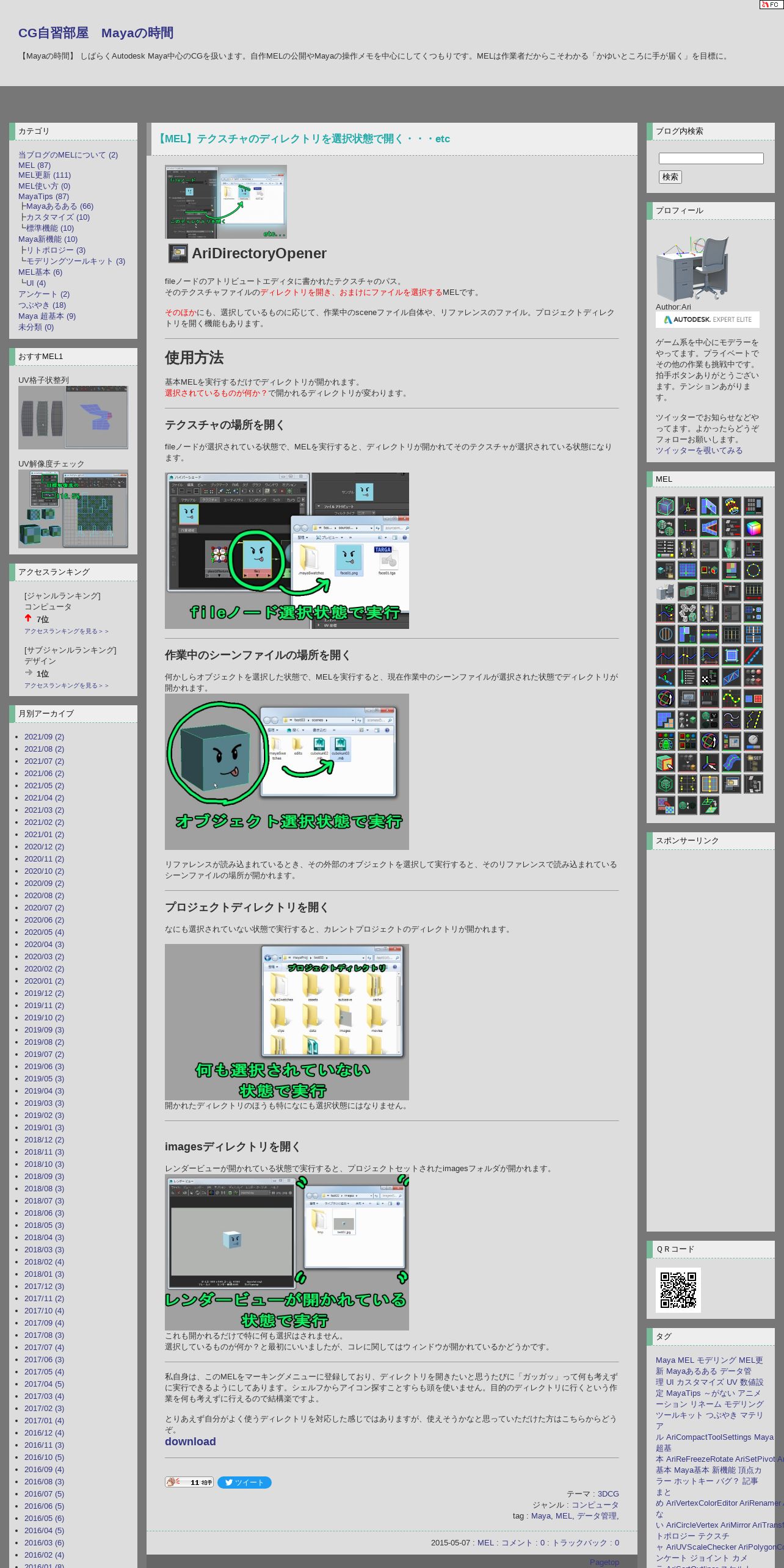Click the circle with vertical orange lines icon
The height and width of the screenshot is (1568, 784).
[666, 634]
